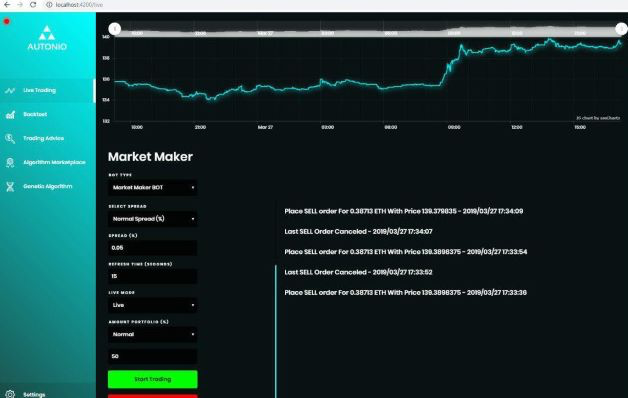Screen dimensions: 628x398
Task: Click the Refresh Time seconds field
Action: (x=152, y=276)
